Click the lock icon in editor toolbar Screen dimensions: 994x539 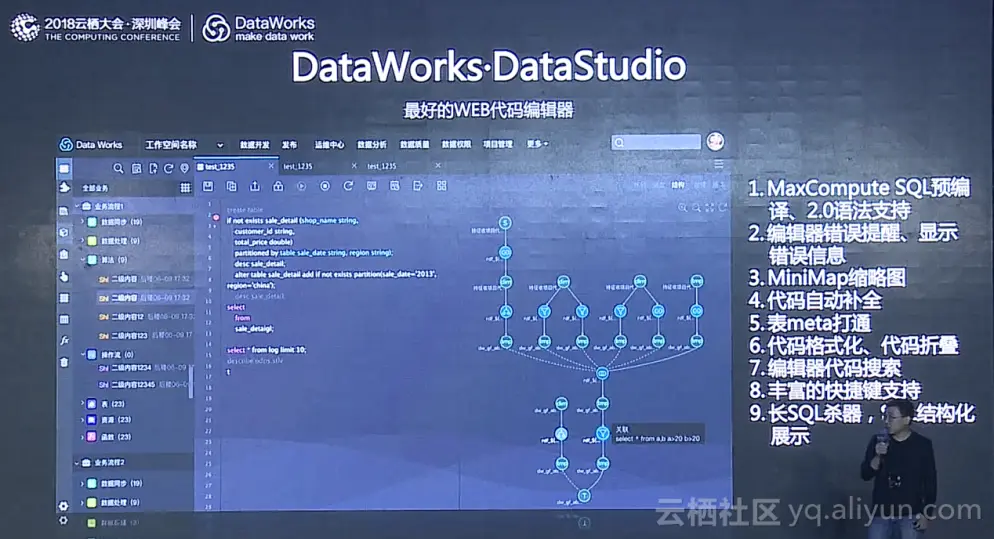point(278,186)
